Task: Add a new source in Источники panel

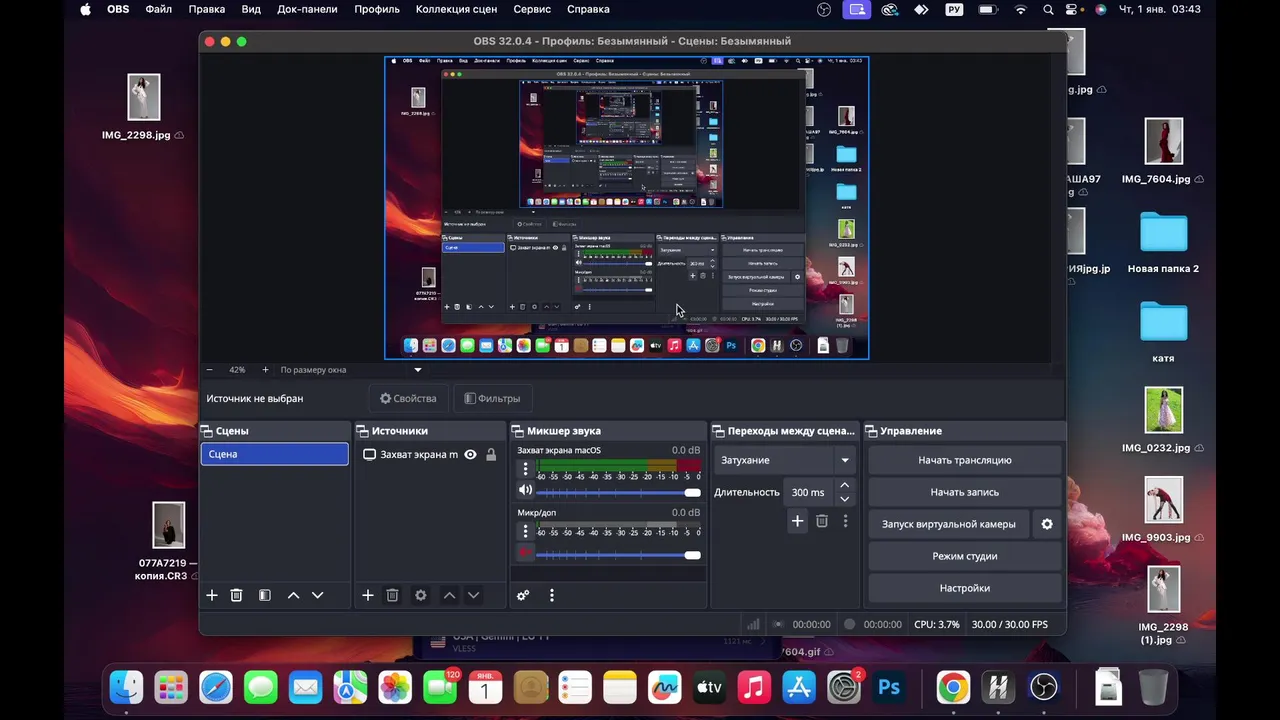Action: coord(368,595)
